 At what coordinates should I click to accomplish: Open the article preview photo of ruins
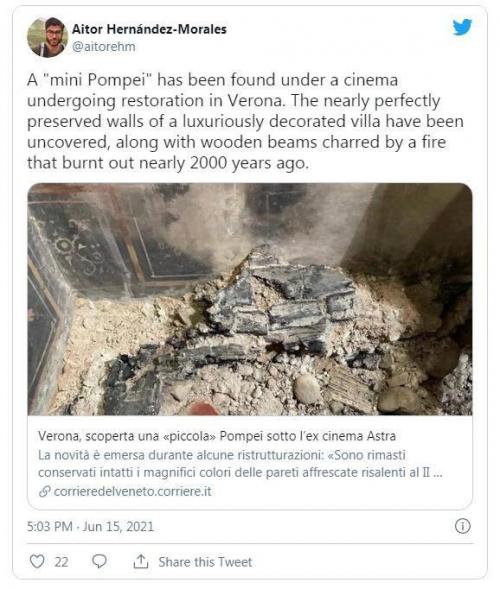(250, 299)
